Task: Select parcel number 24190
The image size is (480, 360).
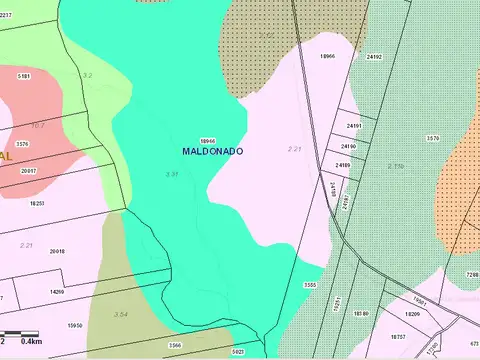Action: (349, 146)
